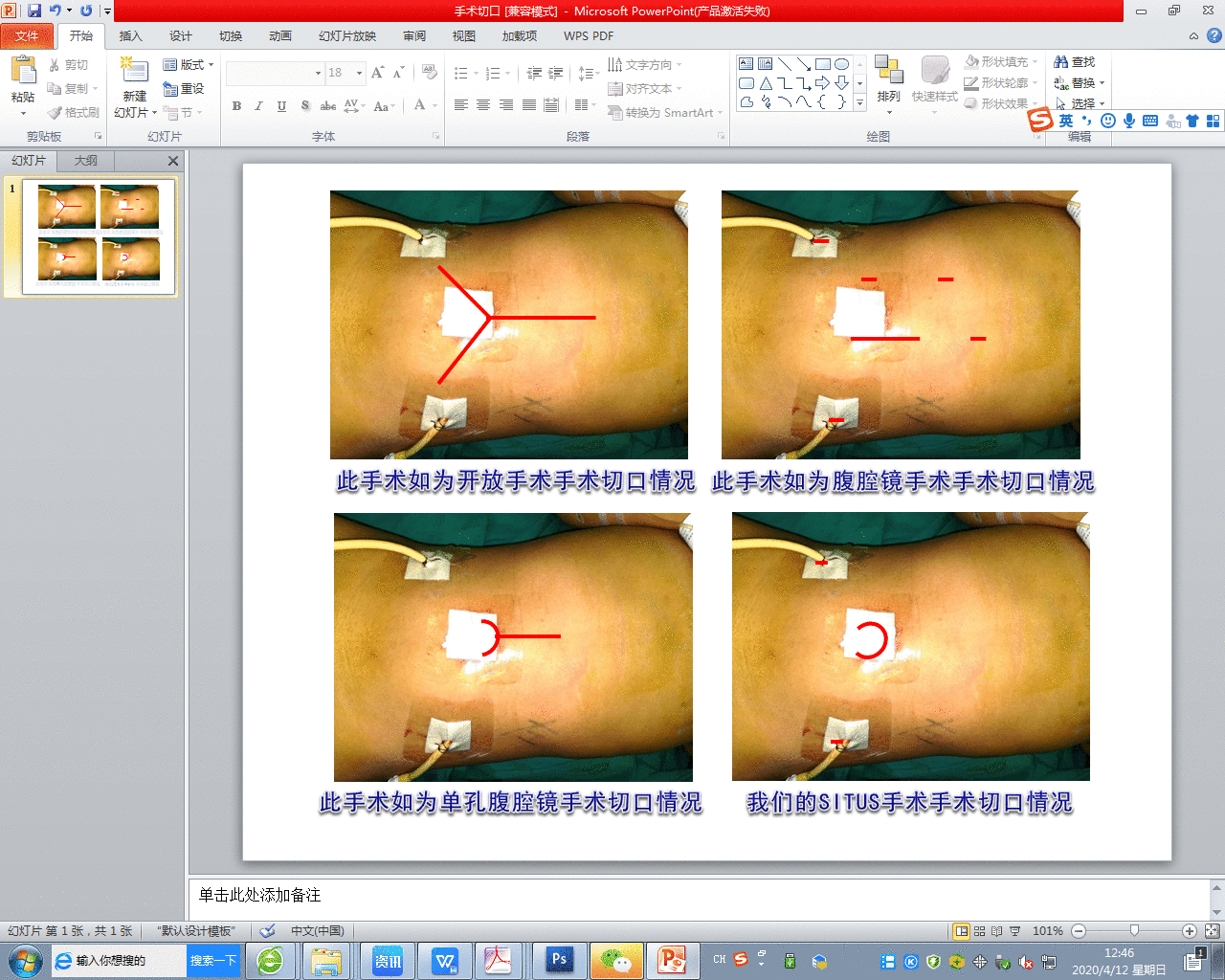1225x980 pixels.
Task: Select the isosceles triangle shape
Action: [766, 83]
